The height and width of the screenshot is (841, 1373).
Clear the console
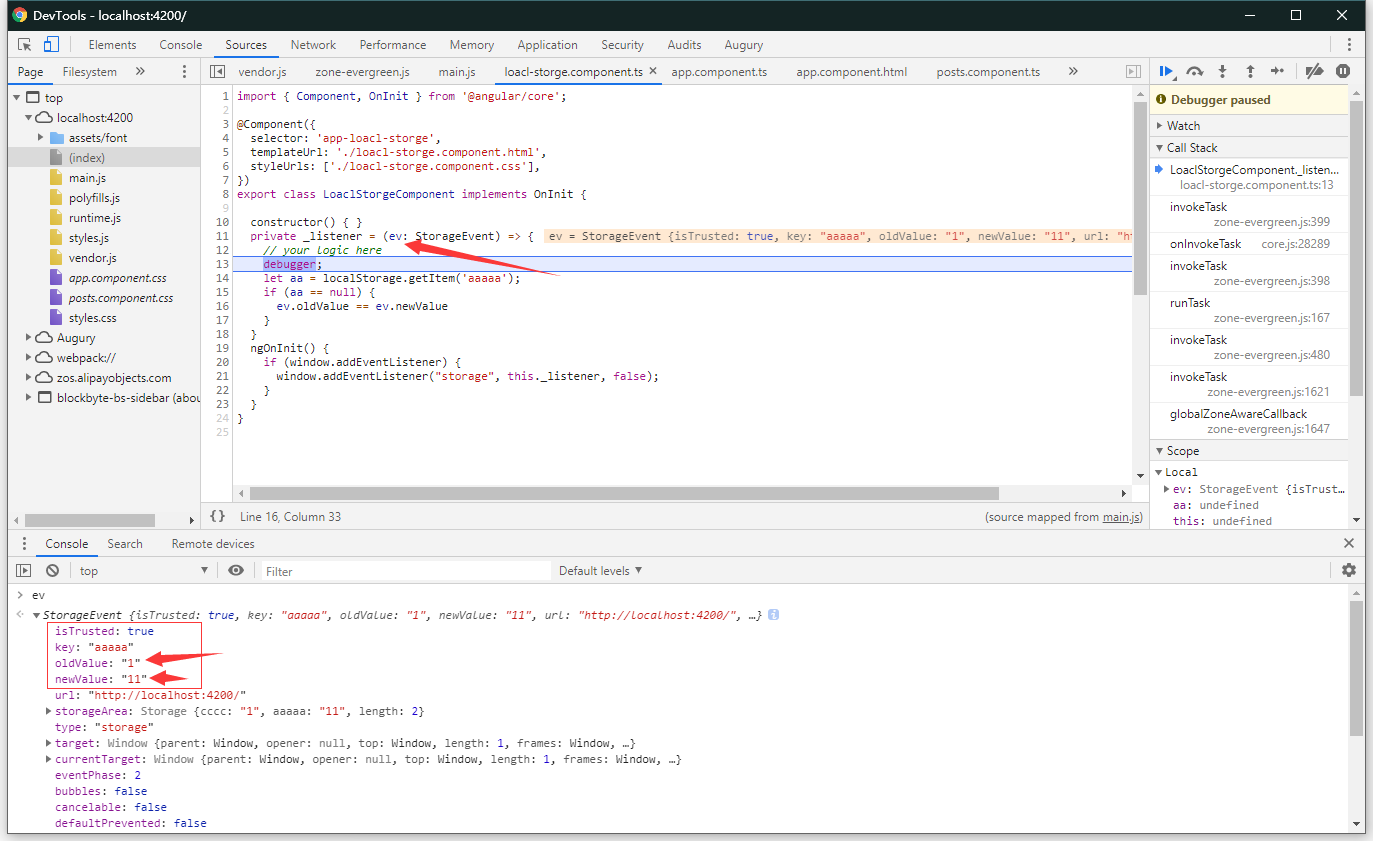click(52, 570)
